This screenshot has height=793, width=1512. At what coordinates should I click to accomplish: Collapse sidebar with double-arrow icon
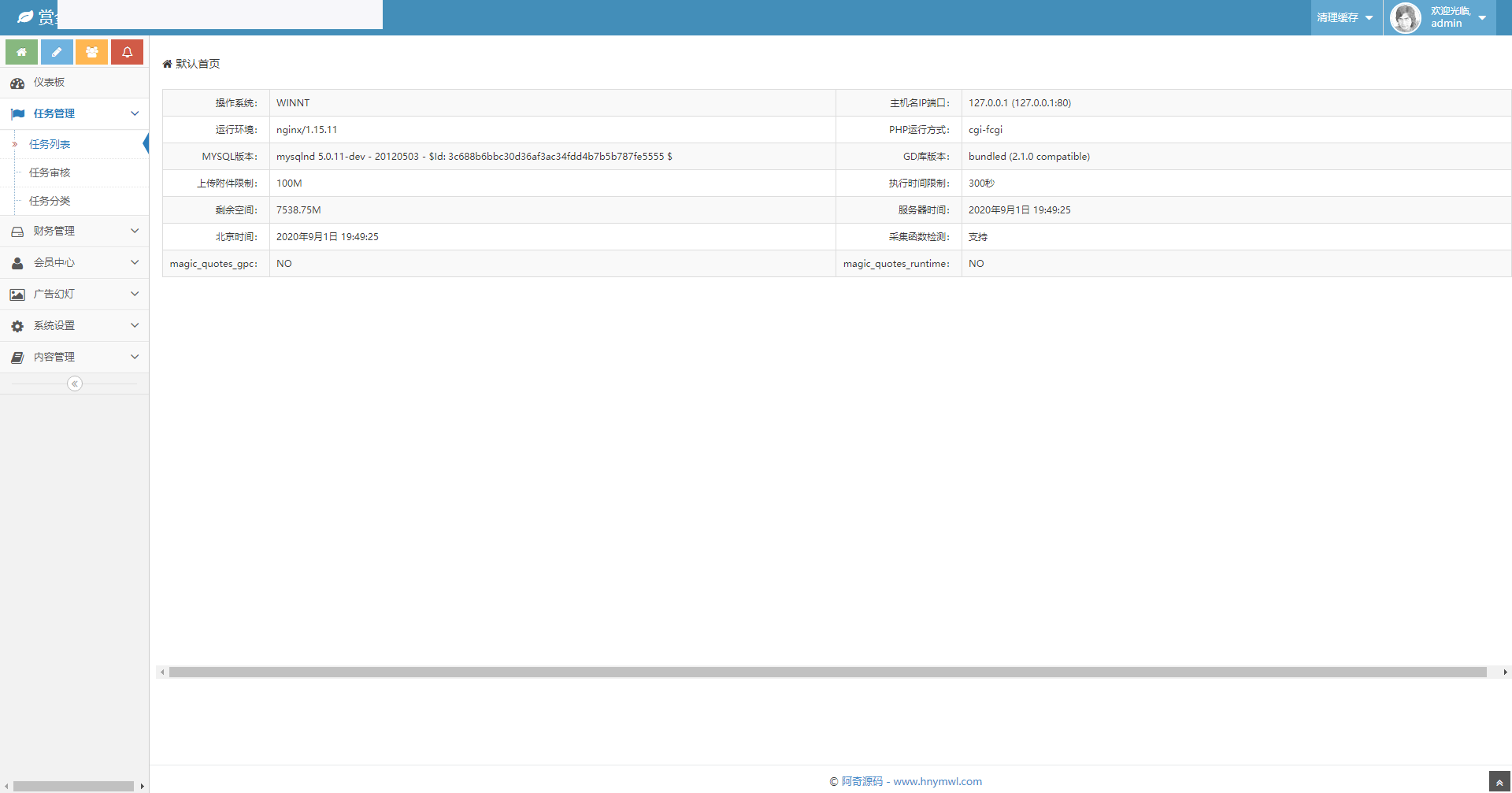pyautogui.click(x=75, y=384)
